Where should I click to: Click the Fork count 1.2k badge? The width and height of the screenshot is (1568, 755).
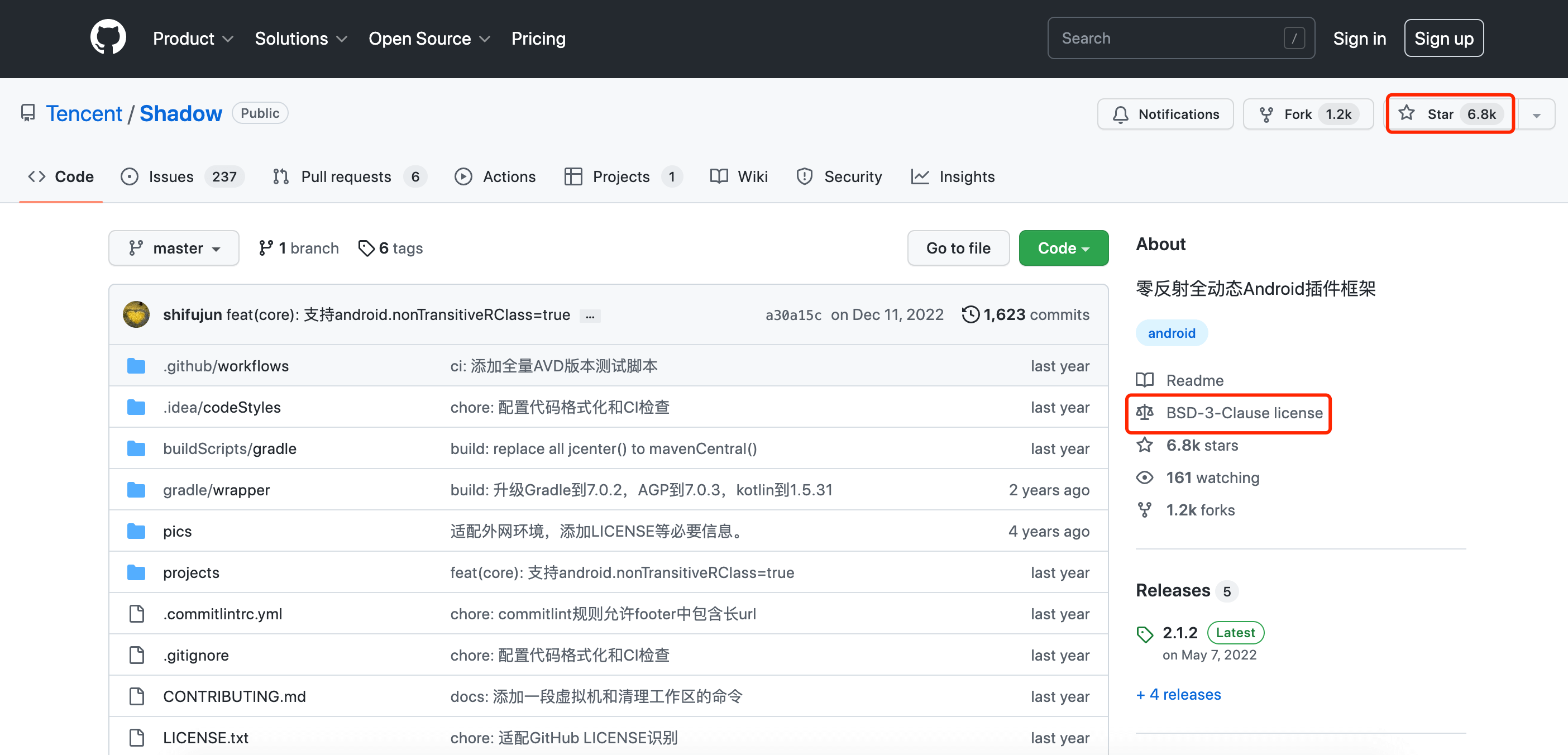tap(1338, 114)
